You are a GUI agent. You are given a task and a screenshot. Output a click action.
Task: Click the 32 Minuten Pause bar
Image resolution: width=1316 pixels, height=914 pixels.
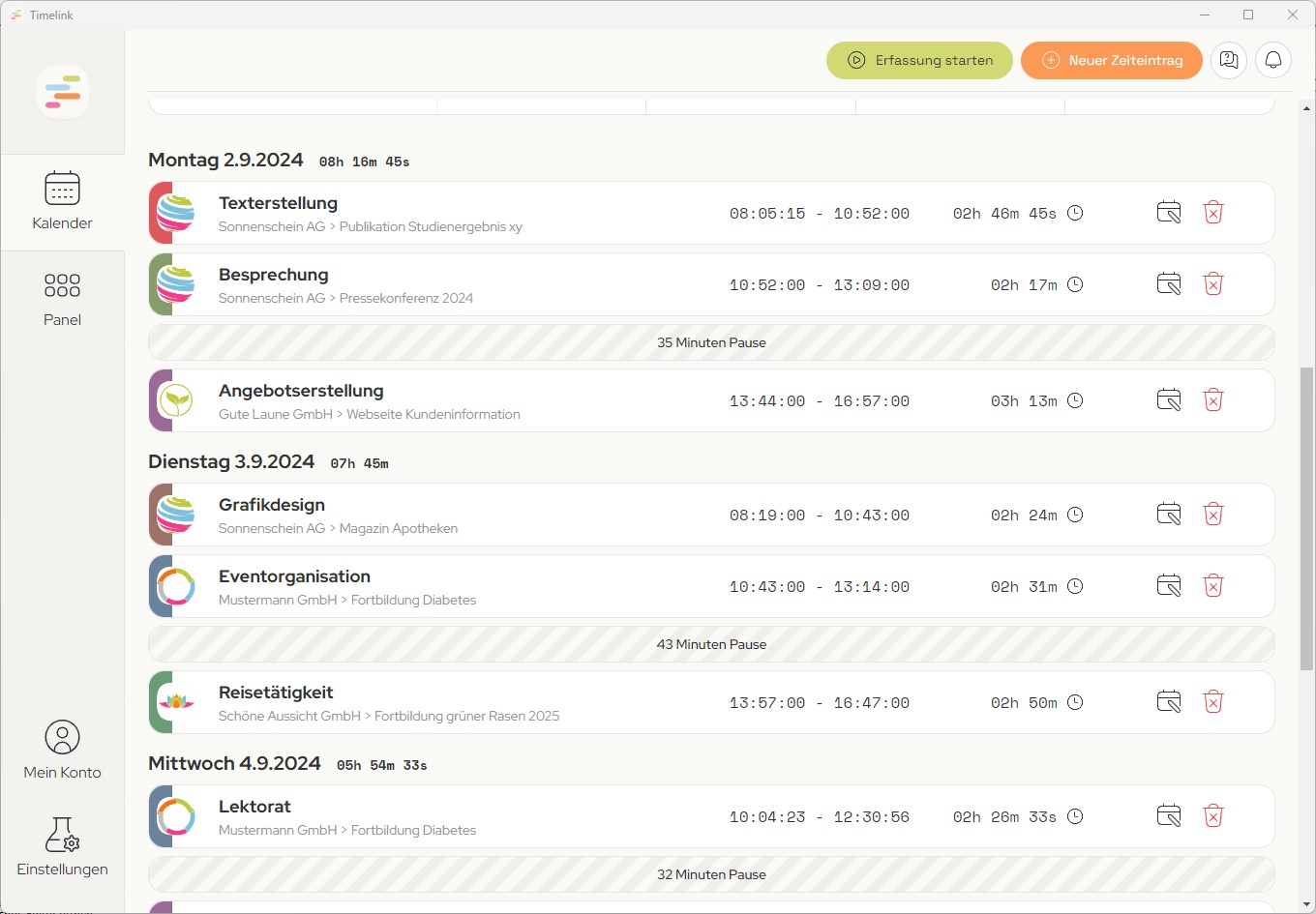click(711, 874)
